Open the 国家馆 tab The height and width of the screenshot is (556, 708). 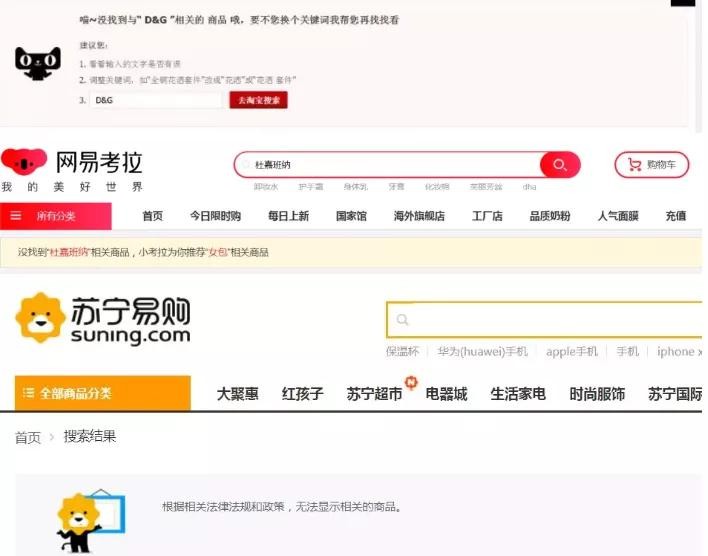[x=351, y=216]
